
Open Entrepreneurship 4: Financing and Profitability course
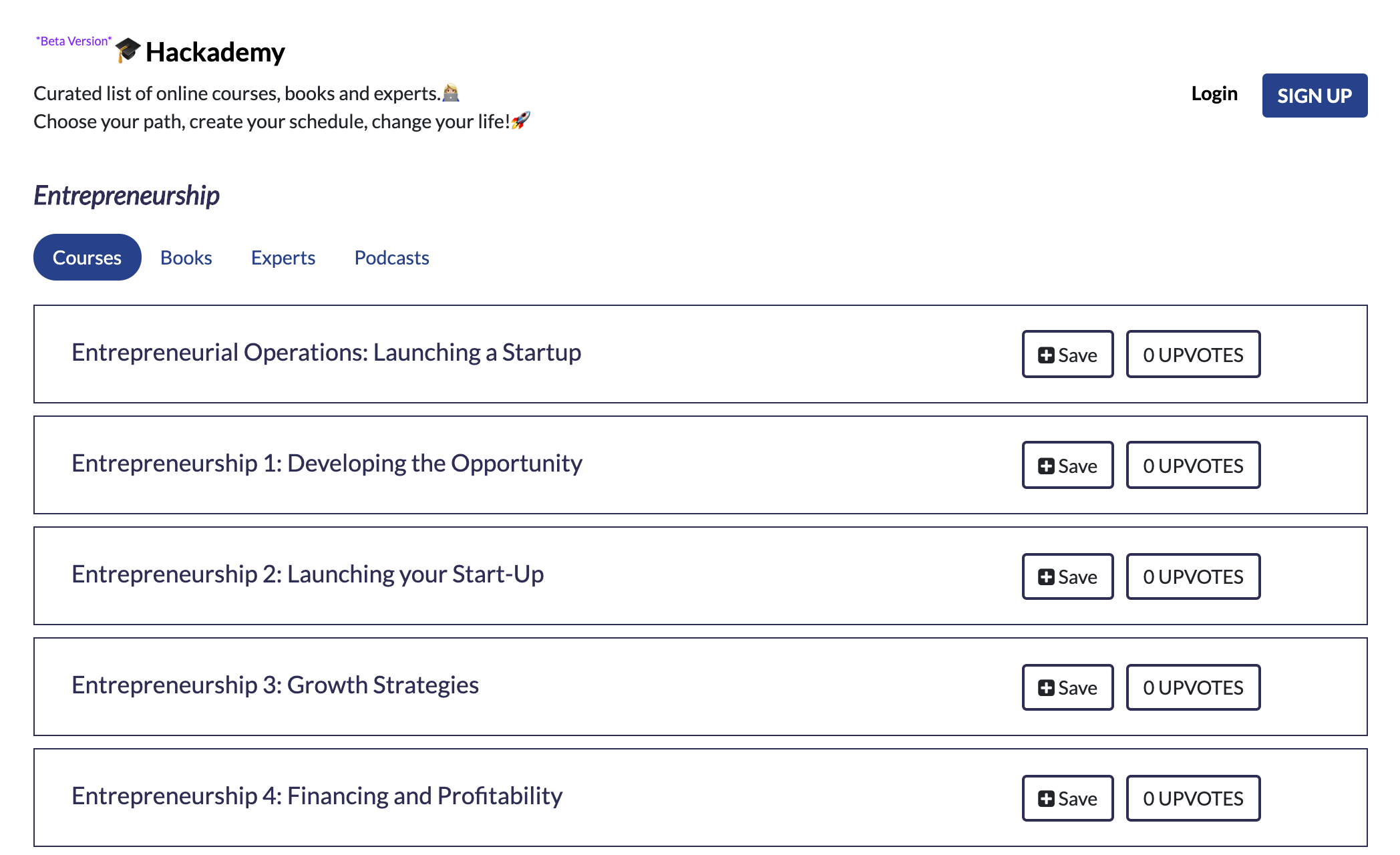click(x=317, y=796)
